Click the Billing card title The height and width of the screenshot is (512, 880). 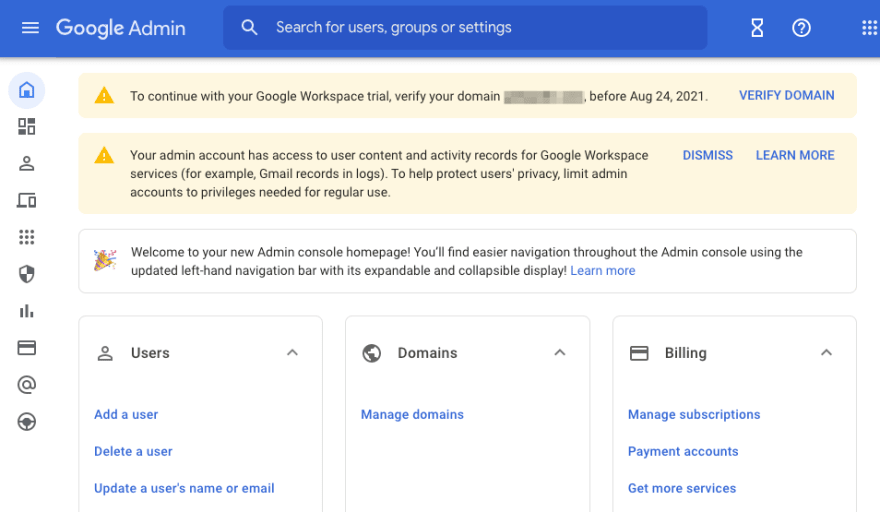(686, 353)
